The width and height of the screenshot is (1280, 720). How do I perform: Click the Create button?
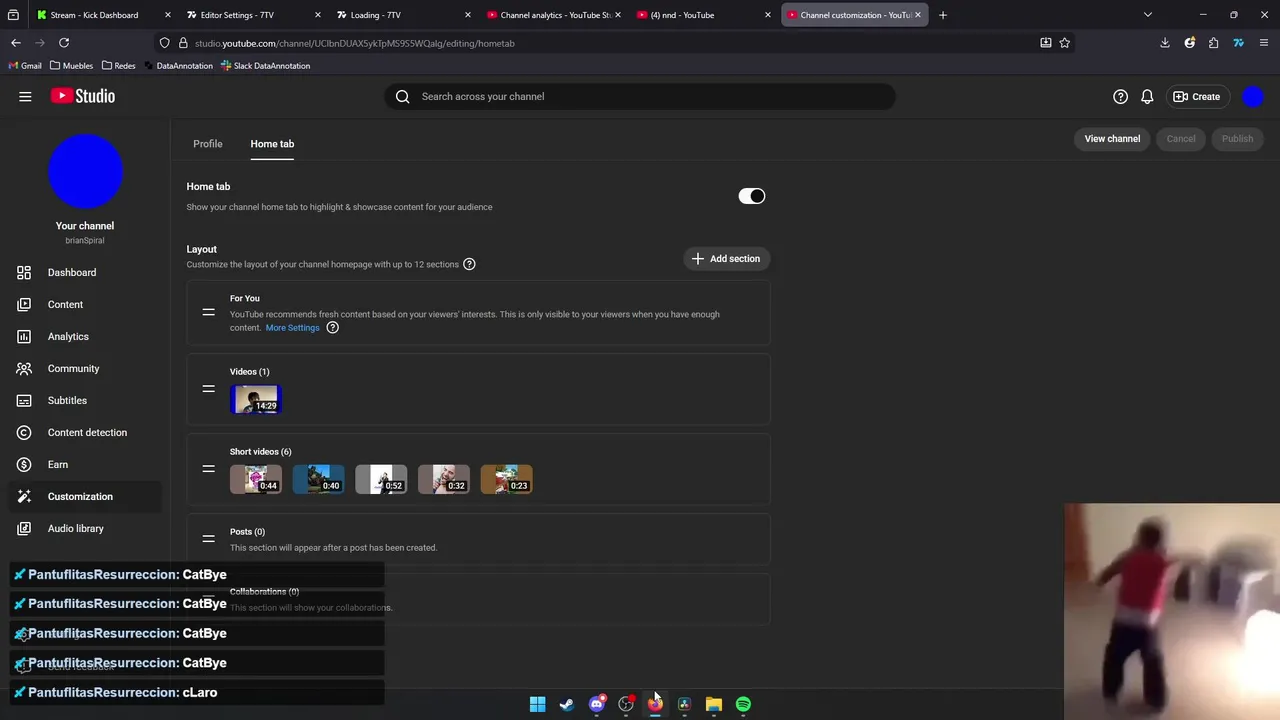pos(1196,97)
